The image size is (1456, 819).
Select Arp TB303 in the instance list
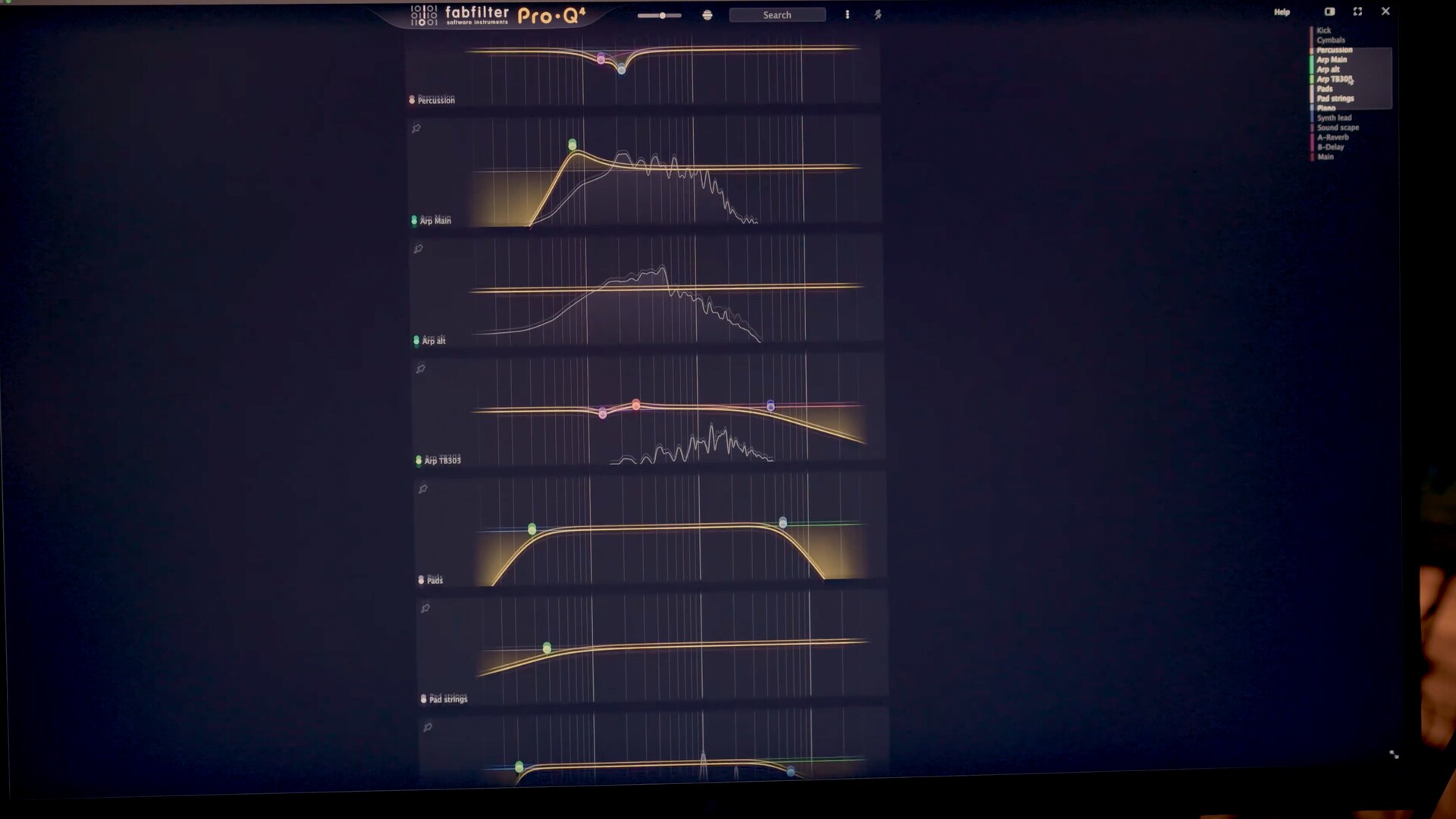point(1334,79)
